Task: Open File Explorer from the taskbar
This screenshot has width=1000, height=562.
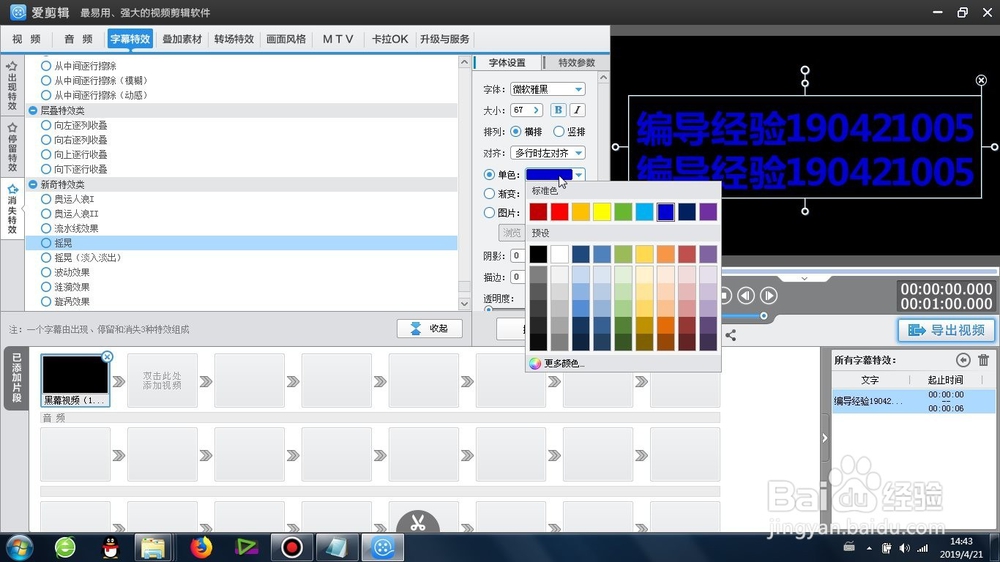Action: point(153,547)
